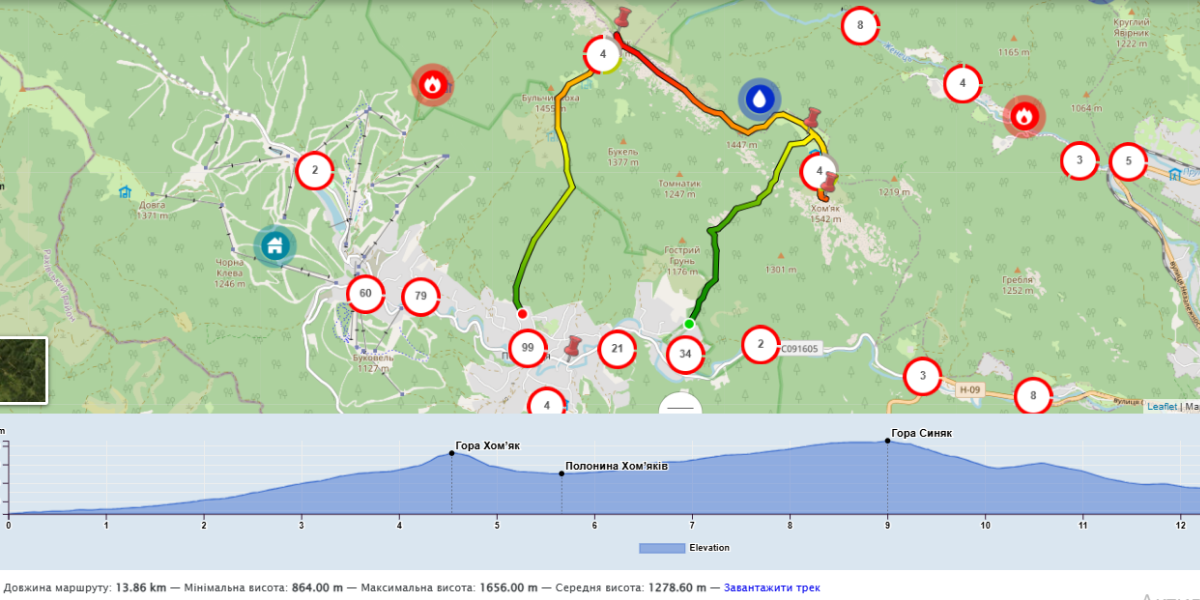Open the cluster marker numbered 5
Viewport: 1200px width, 600px height.
pyautogui.click(x=1129, y=160)
